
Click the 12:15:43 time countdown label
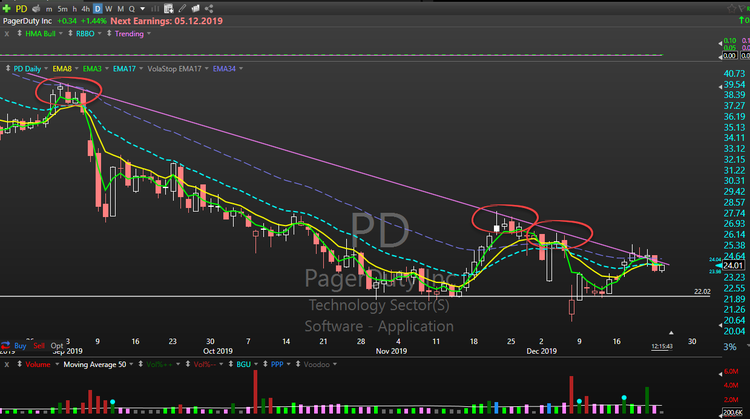click(662, 346)
